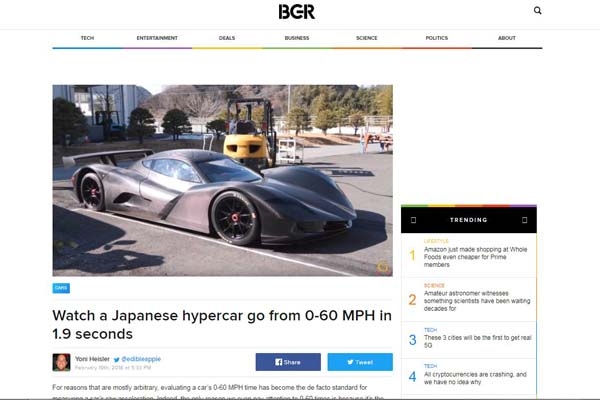Click the blue Cars category tag
The width and height of the screenshot is (600, 400).
(x=61, y=288)
